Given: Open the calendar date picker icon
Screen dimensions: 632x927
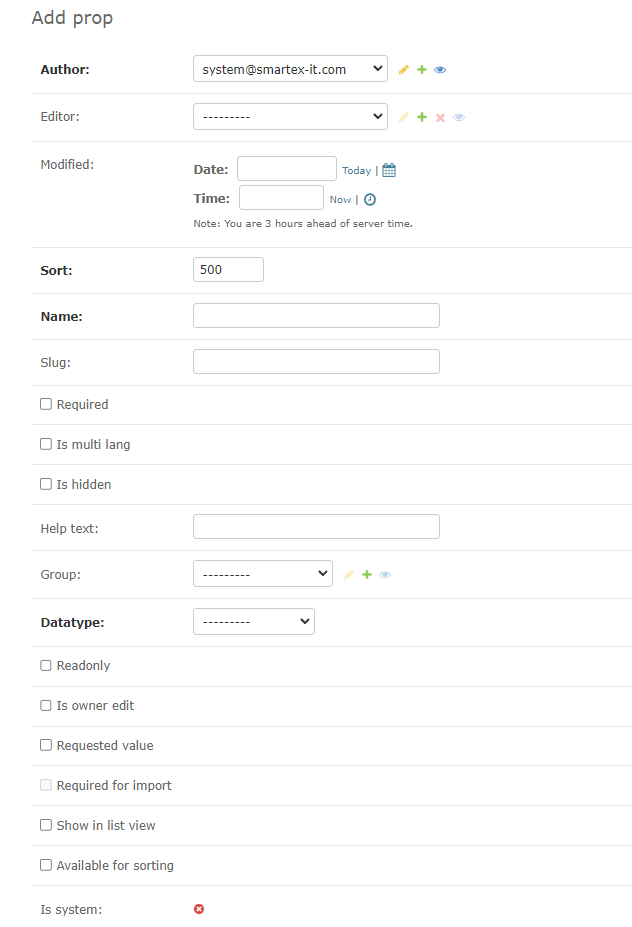Looking at the screenshot, I should click(389, 170).
